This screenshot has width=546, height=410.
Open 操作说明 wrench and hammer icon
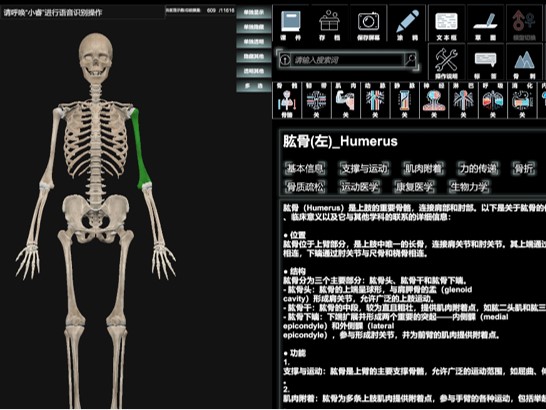[446, 62]
